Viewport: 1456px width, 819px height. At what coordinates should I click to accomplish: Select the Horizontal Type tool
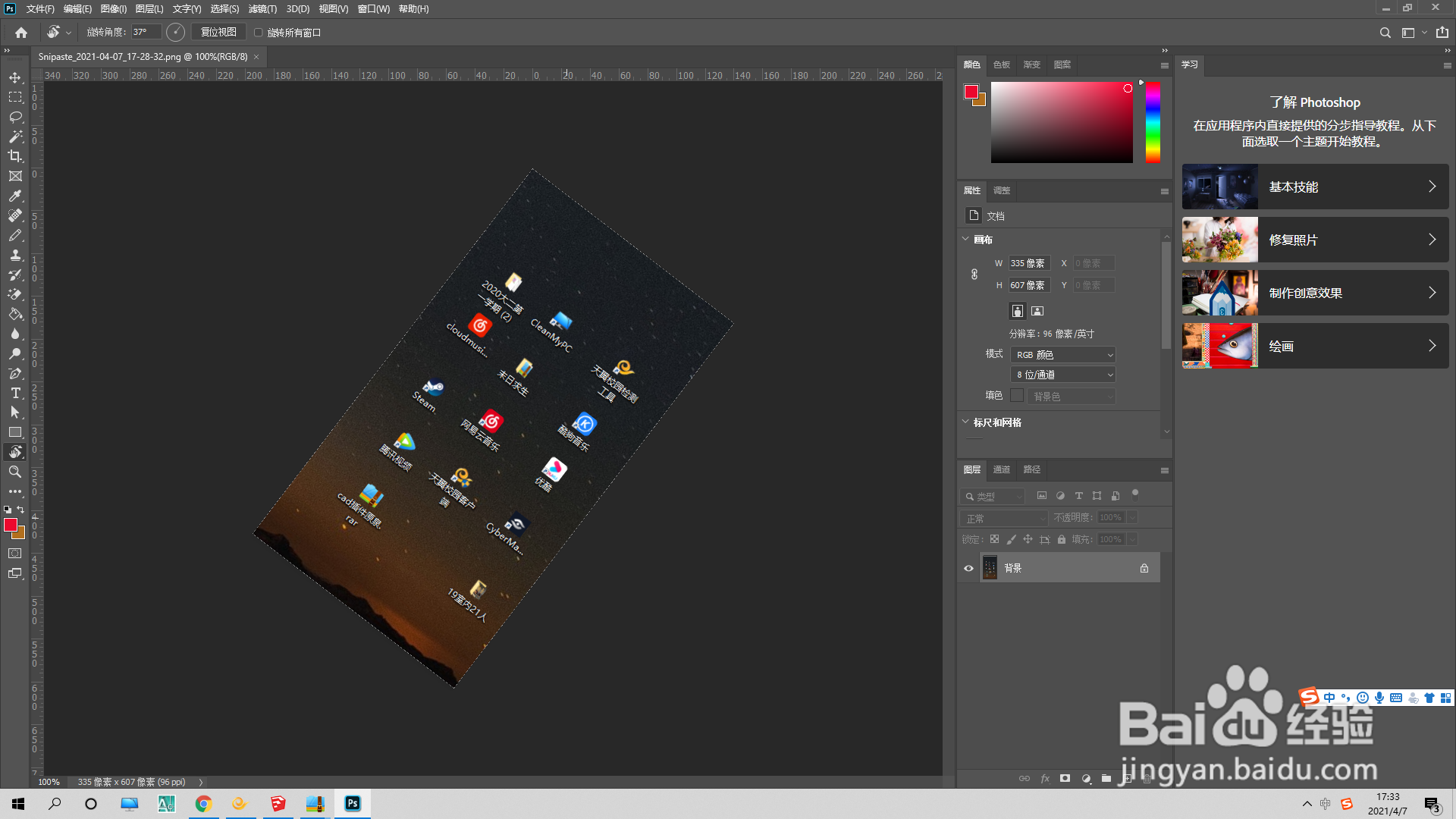15,393
